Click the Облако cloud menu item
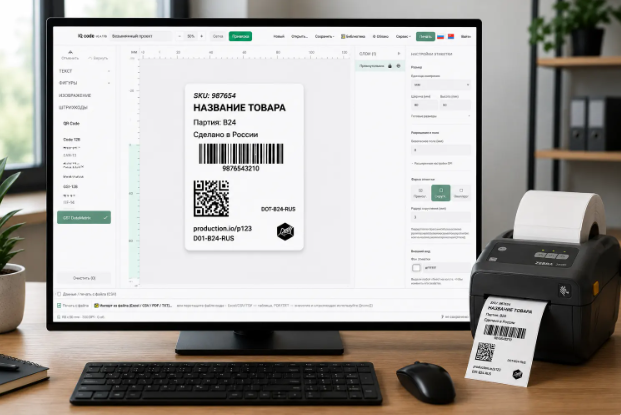The height and width of the screenshot is (415, 621). (x=381, y=36)
